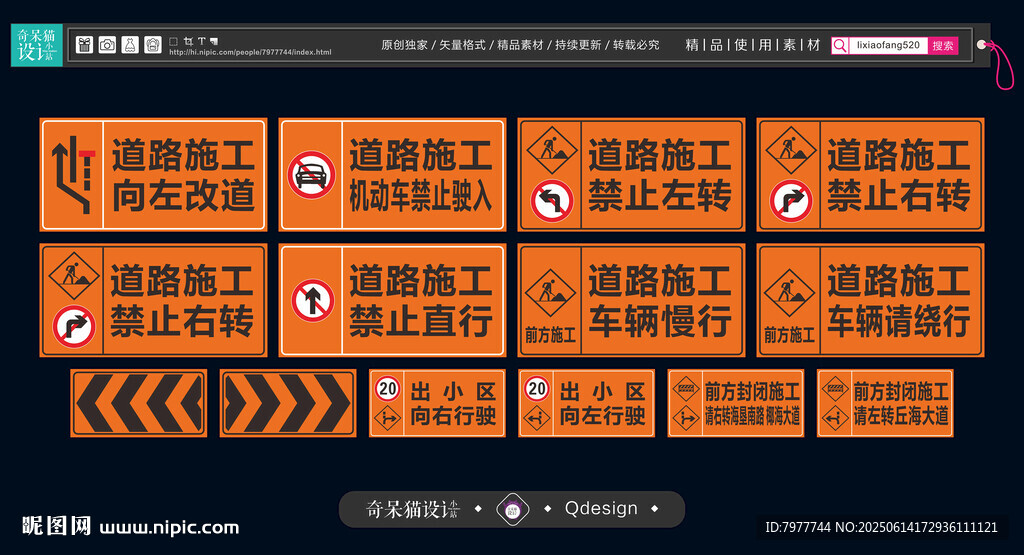Click the teal 奇呆猫设计 logo block

[x=37, y=45]
